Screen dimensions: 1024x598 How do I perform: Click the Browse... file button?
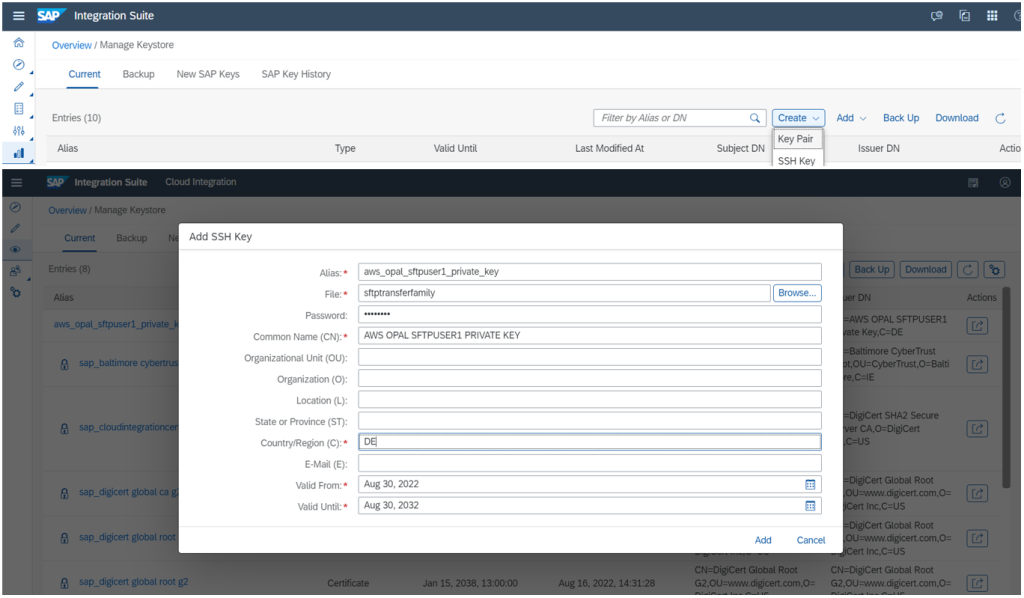[797, 293]
